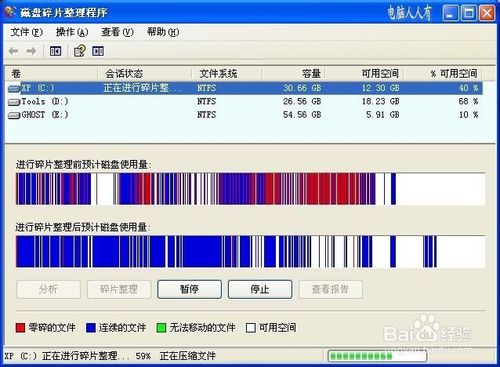
Task: Click the 40 % free space value
Action: click(x=468, y=88)
